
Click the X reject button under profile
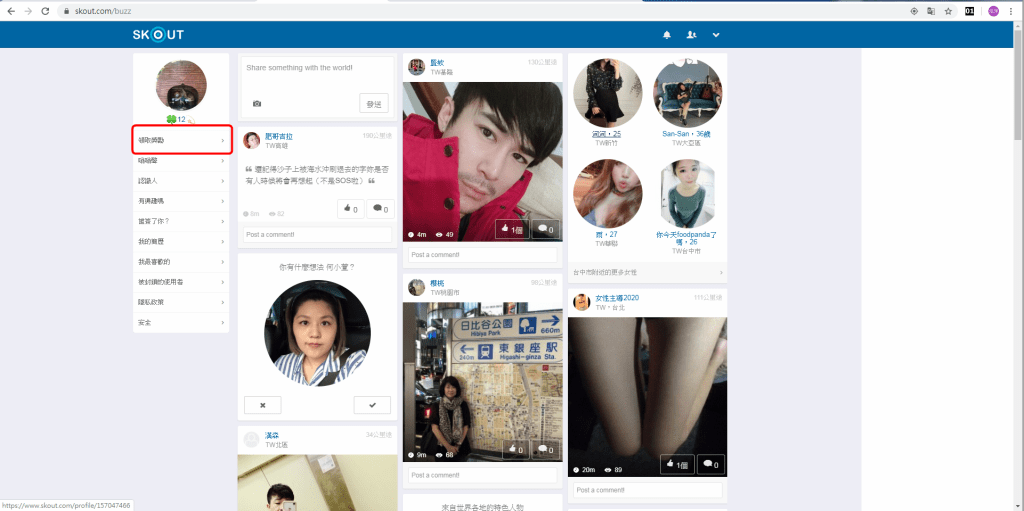[262, 405]
